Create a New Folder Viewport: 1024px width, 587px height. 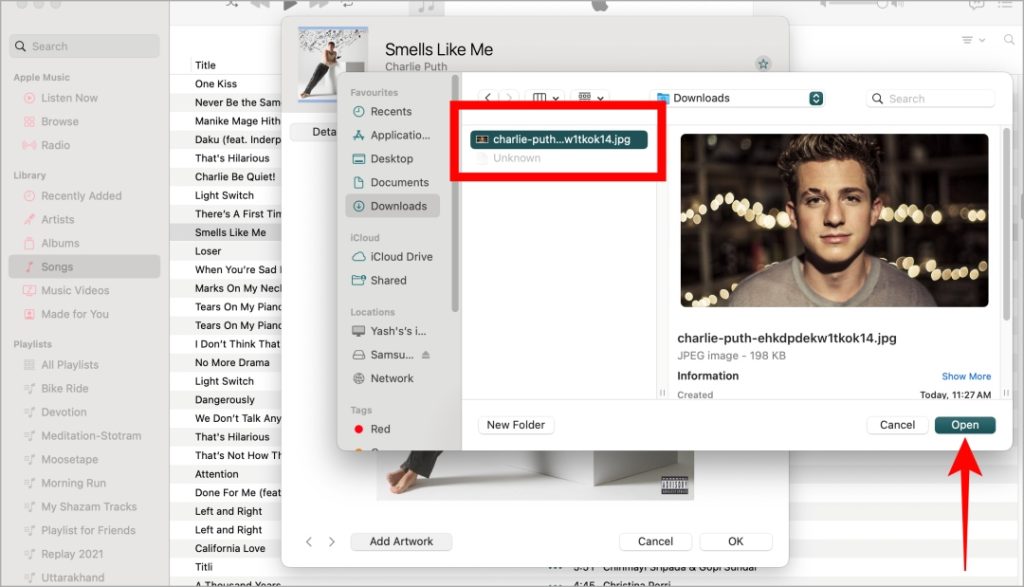515,425
